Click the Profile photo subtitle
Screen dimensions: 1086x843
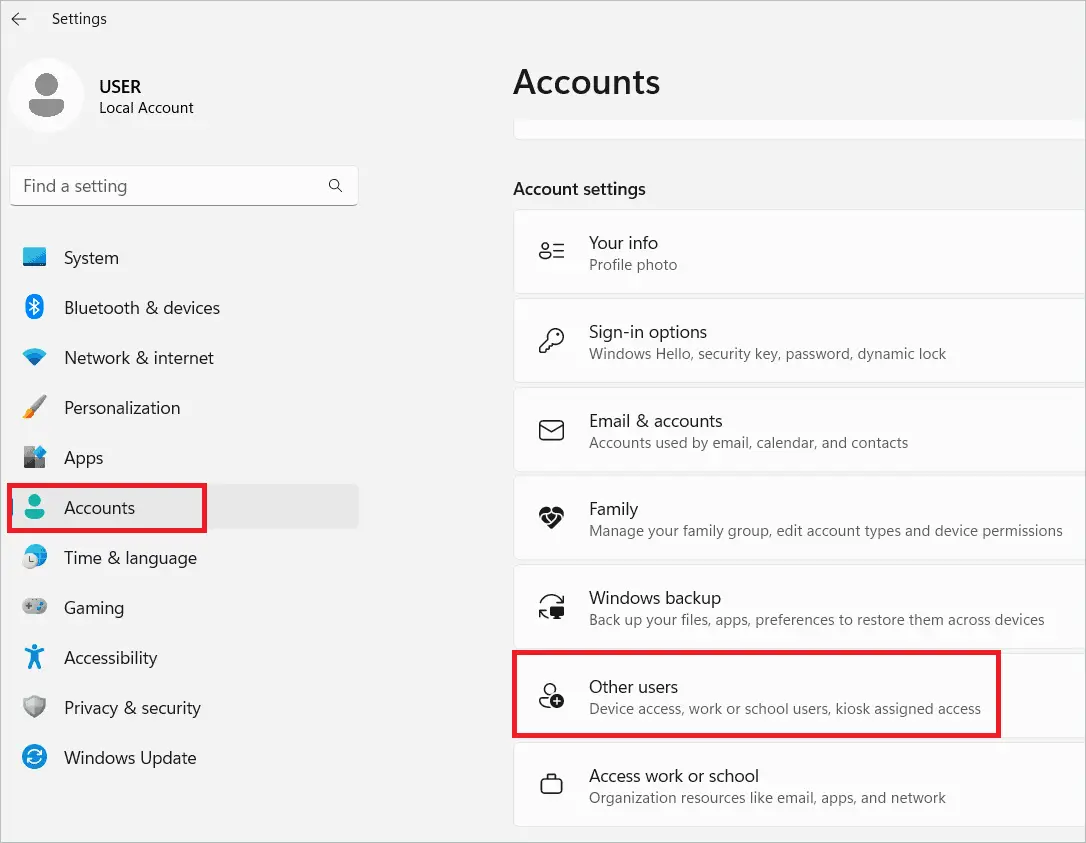click(633, 265)
